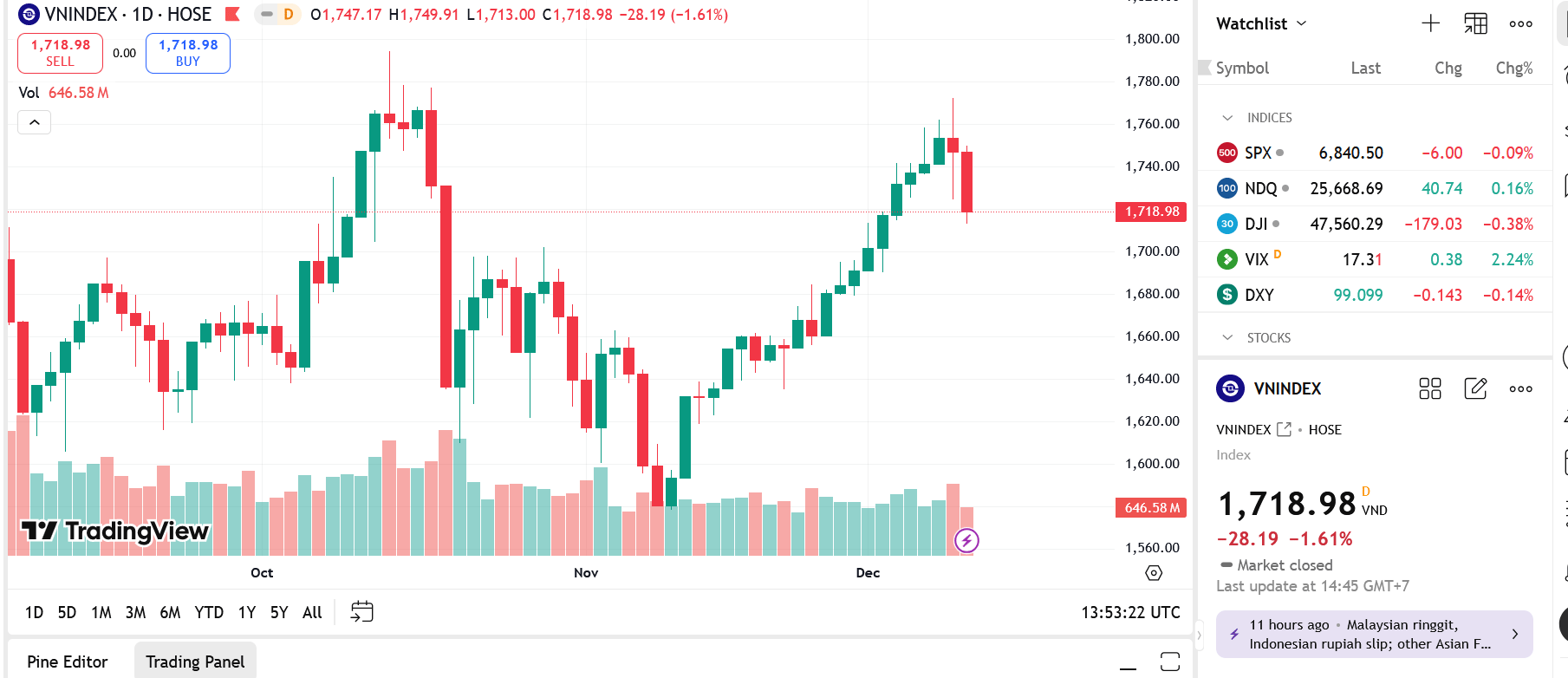
Task: Add a symbol to the watchlist
Action: point(1430,23)
